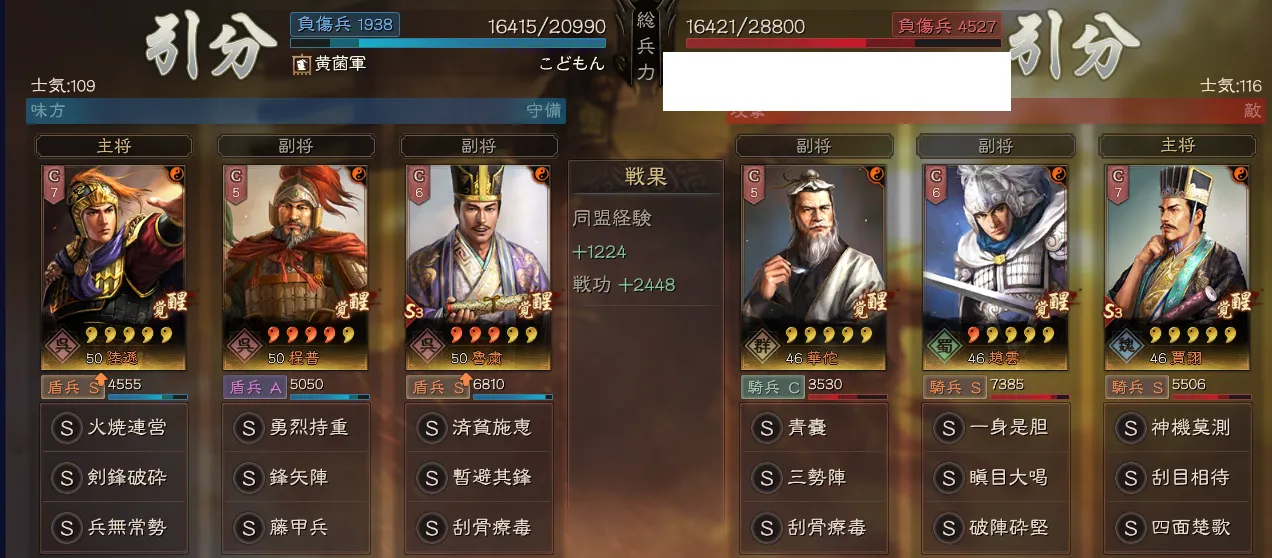This screenshot has height=558, width=1272.
Task: Click the C7 level banner on 賈詡's card
Action: click(x=1117, y=183)
